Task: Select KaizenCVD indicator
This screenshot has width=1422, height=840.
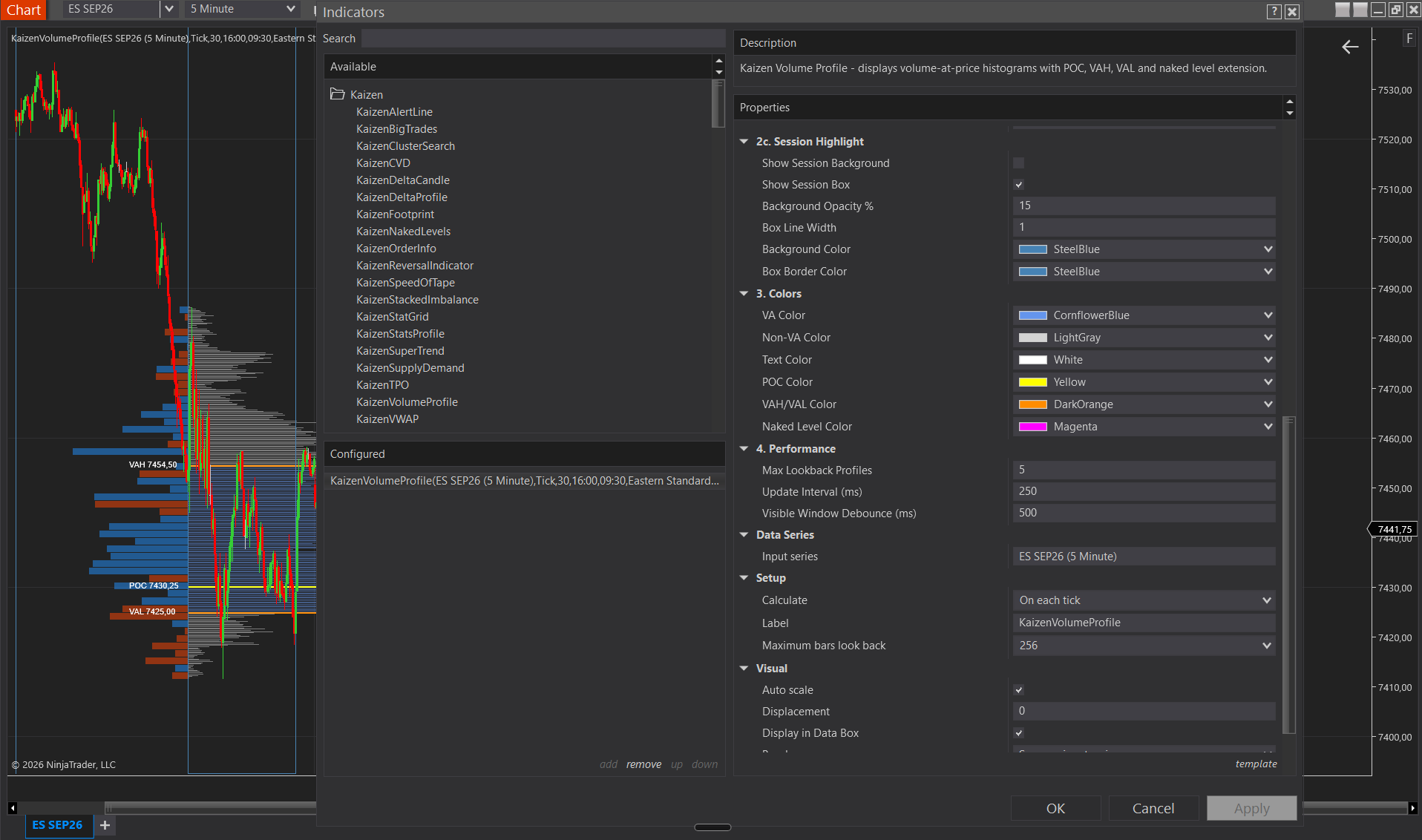Action: click(383, 163)
